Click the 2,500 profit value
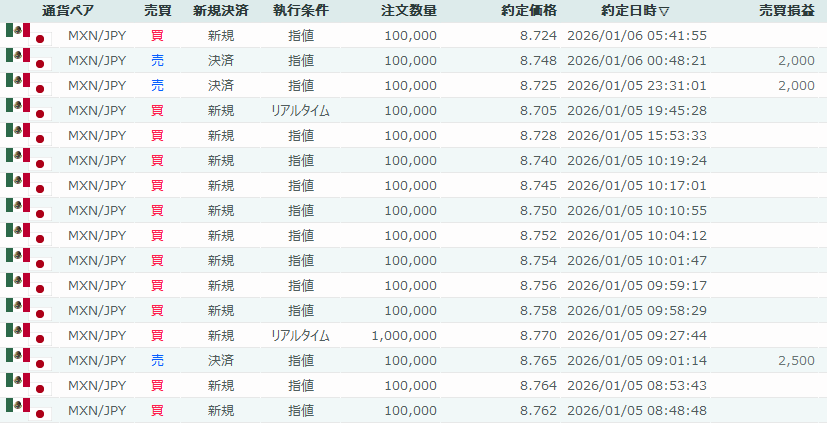 coord(797,360)
